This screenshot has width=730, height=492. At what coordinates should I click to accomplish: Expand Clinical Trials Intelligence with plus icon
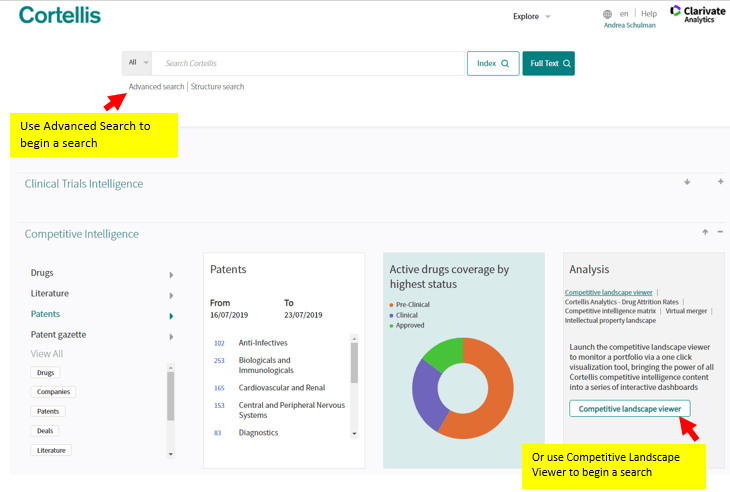click(720, 182)
